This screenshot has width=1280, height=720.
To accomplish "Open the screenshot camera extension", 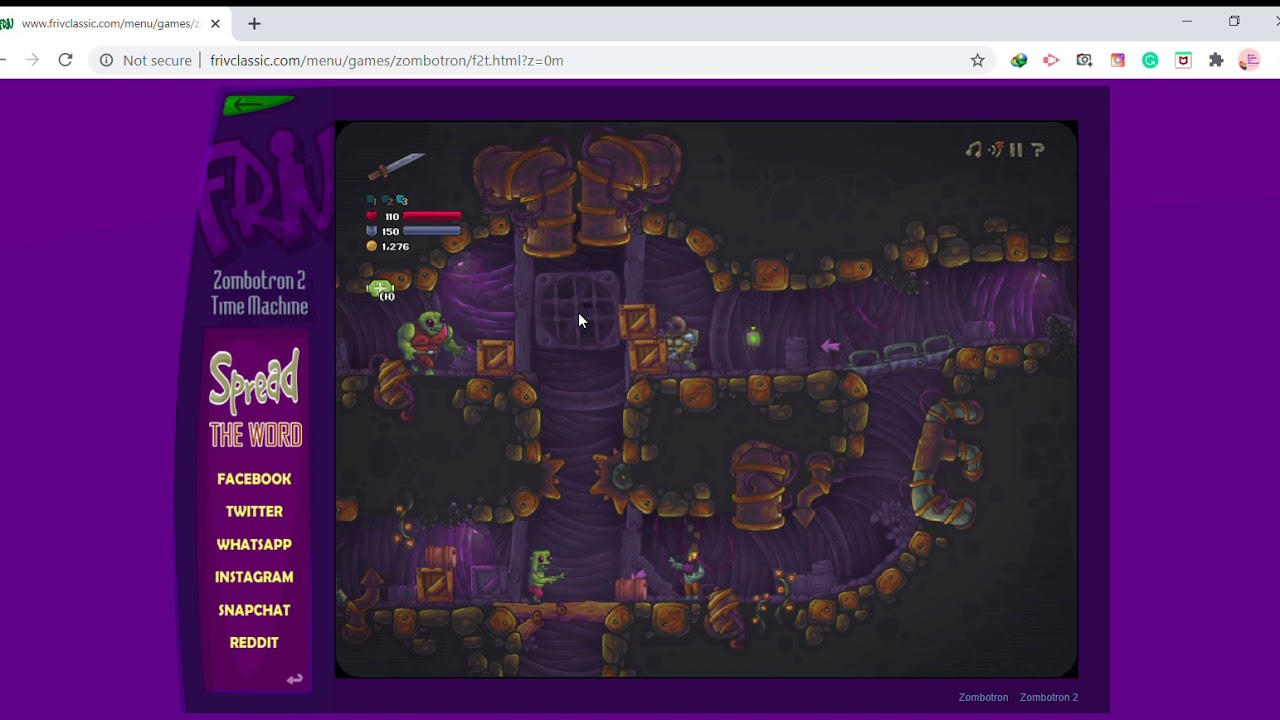I will [1084, 60].
